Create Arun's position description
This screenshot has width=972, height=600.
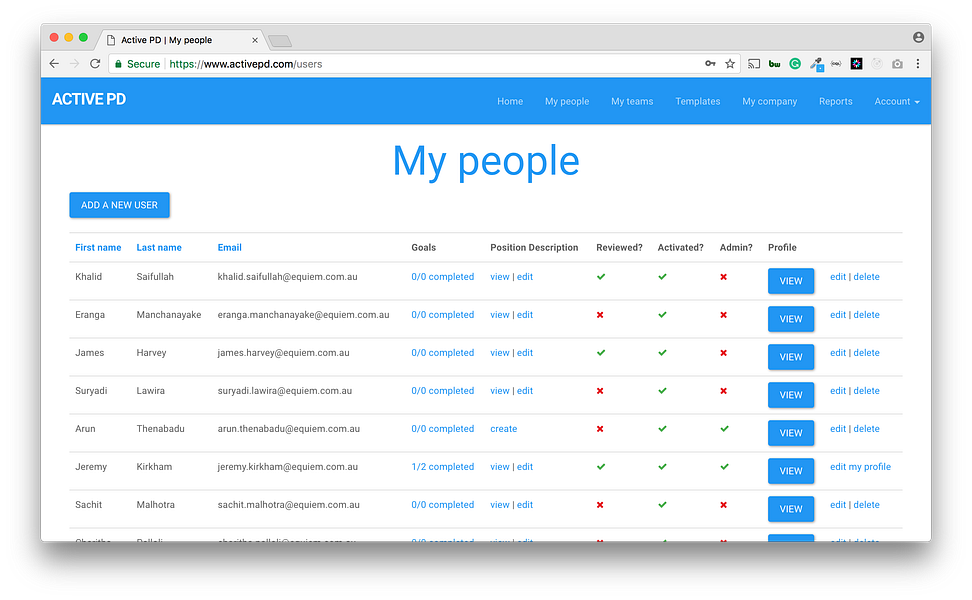(x=503, y=429)
